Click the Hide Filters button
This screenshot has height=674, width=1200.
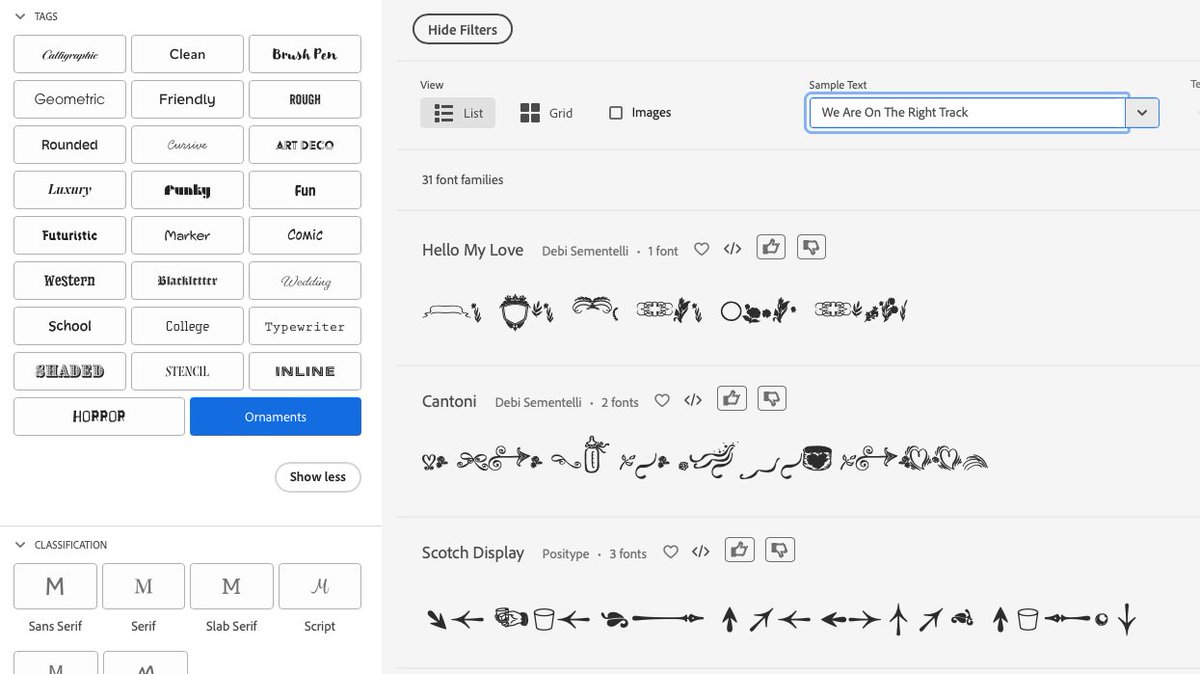(462, 30)
